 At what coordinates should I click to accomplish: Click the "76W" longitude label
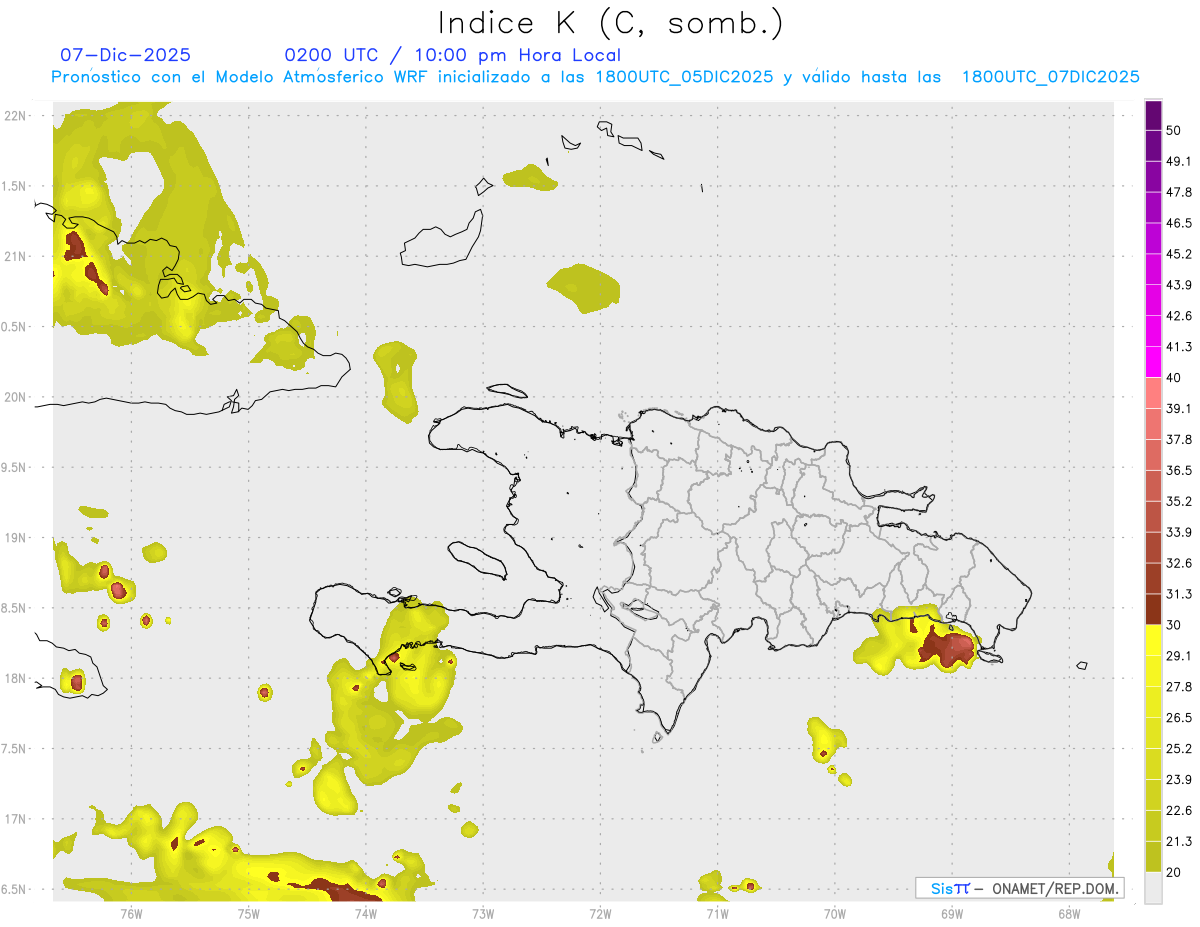tap(131, 913)
